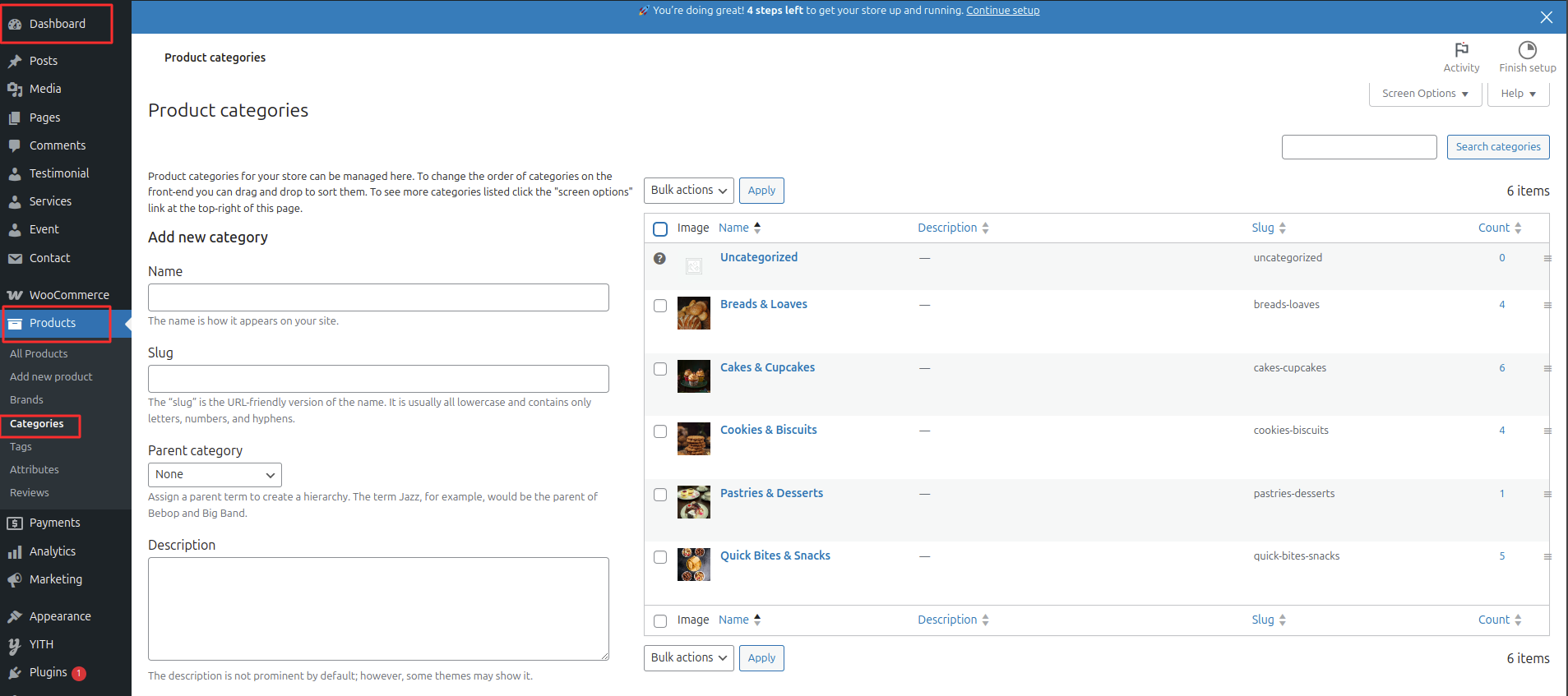The height and width of the screenshot is (696, 1568).
Task: Open the top Bulk actions dropdown
Action: point(688,191)
